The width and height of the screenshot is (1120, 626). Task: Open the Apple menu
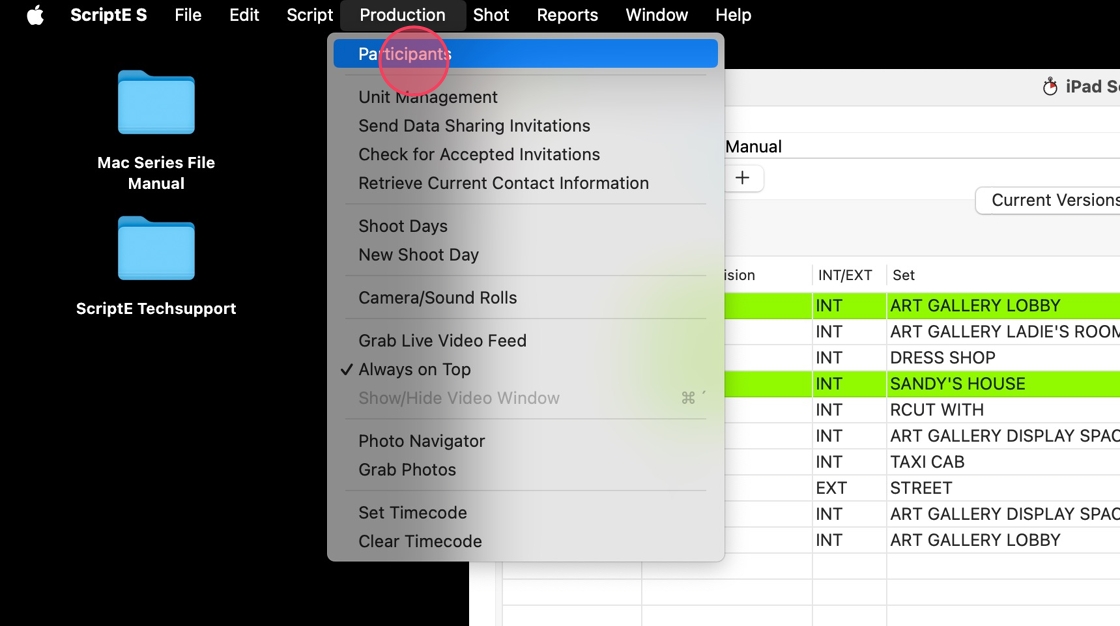click(35, 15)
